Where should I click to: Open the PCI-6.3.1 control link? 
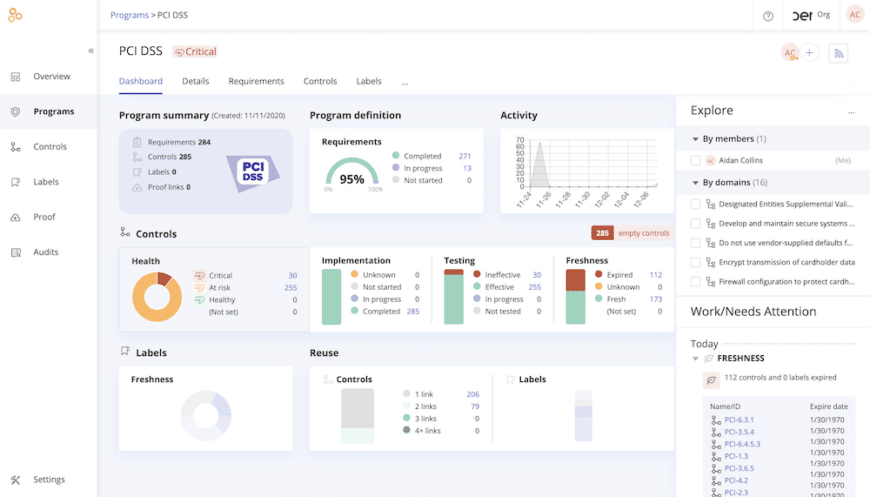coord(739,420)
